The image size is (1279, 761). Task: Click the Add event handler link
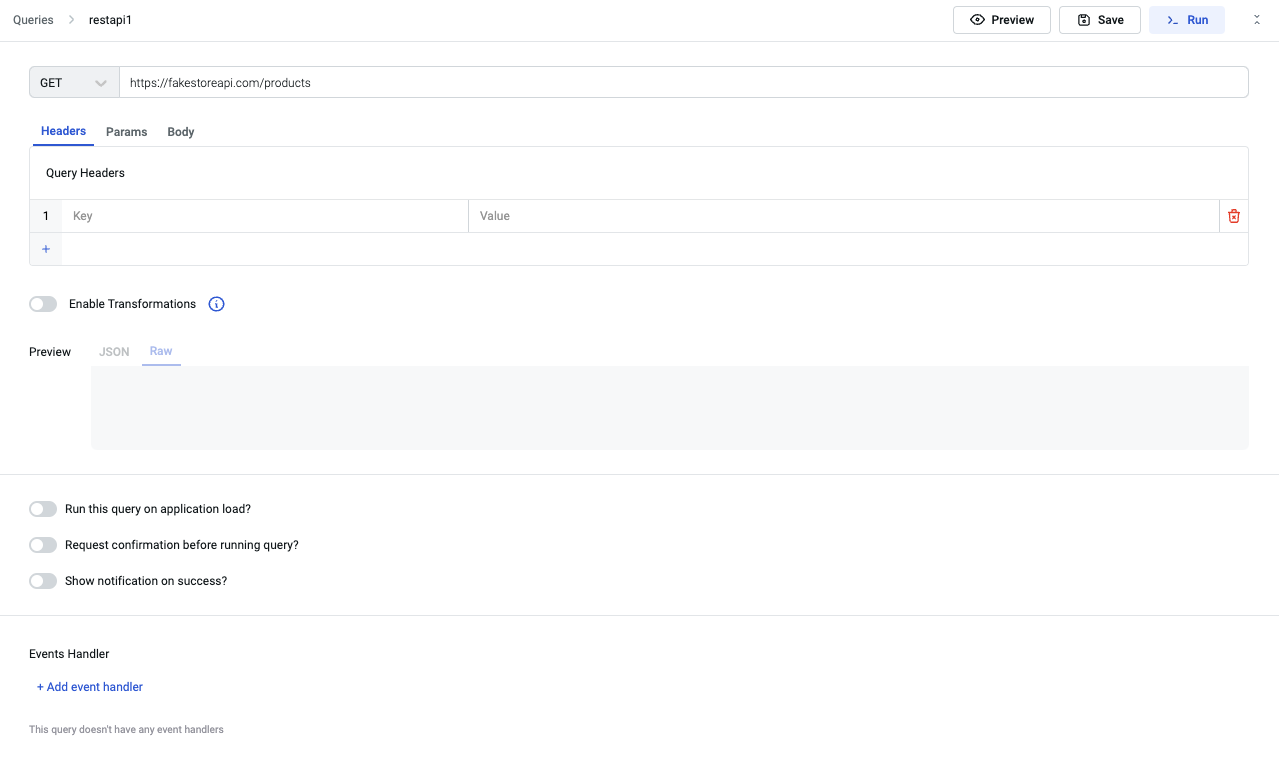coord(90,687)
